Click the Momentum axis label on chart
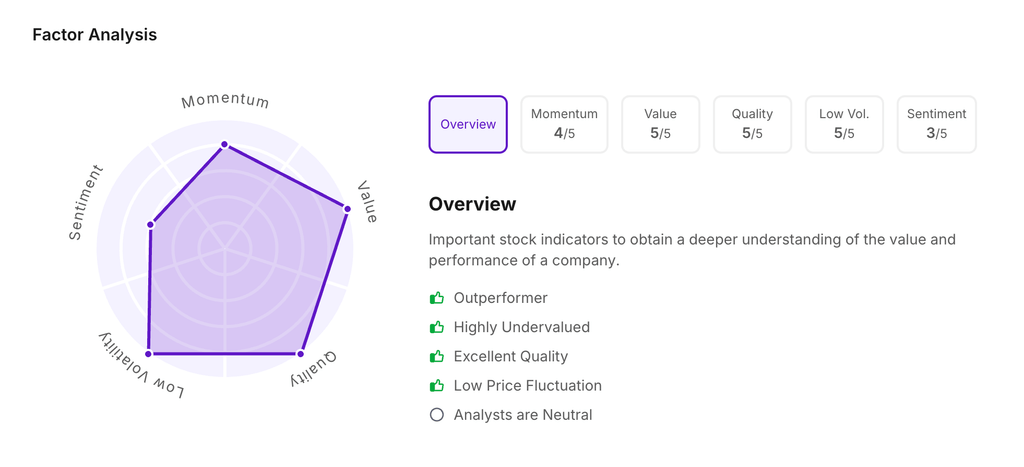The height and width of the screenshot is (467, 1024). tap(225, 101)
